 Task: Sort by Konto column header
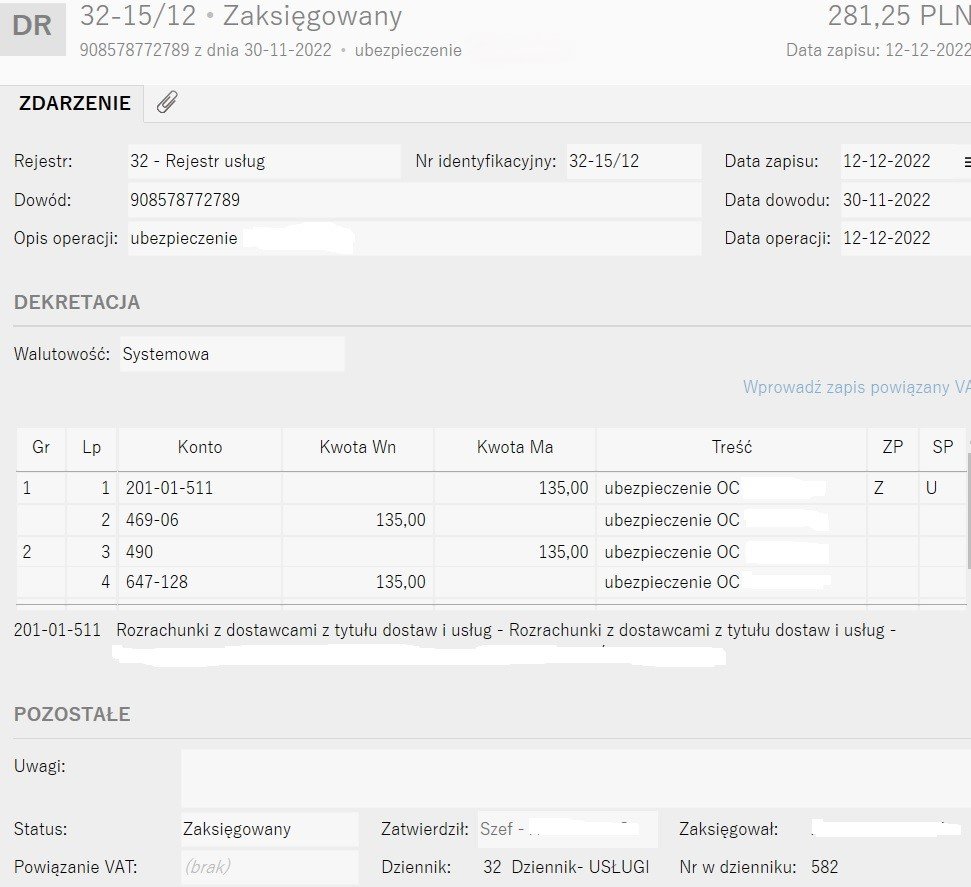[x=200, y=447]
